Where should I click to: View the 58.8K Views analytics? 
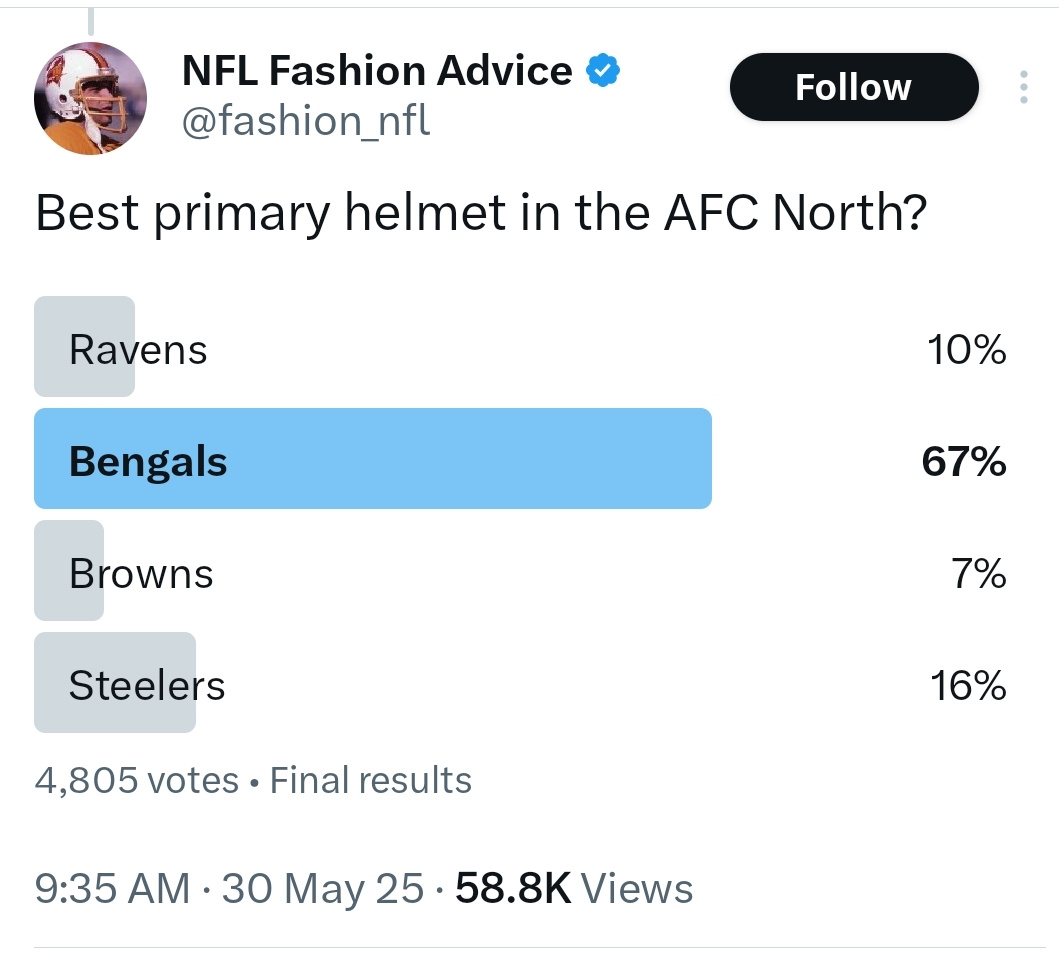point(574,888)
